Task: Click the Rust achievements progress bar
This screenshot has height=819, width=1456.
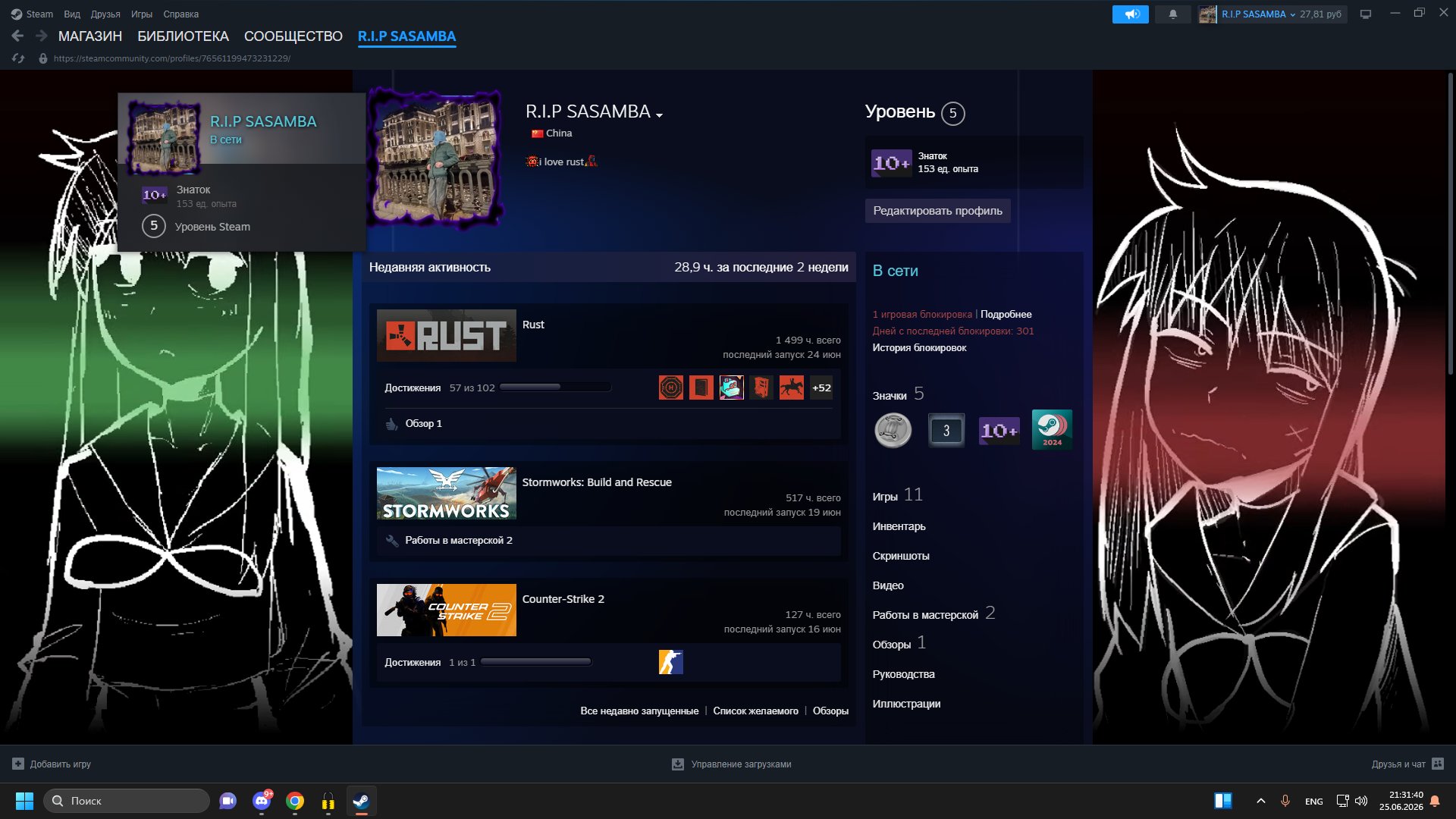Action: [555, 388]
